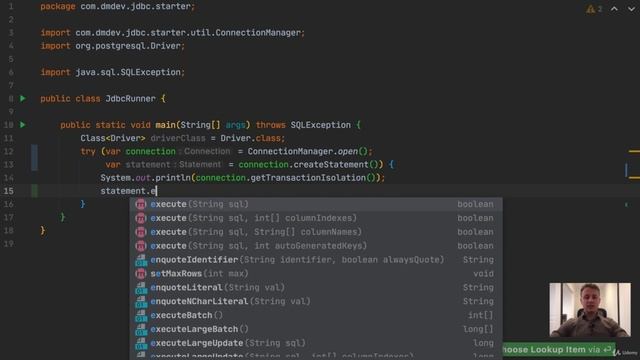Place cursor on package com.dmdev.jdbc.starter line

(118, 7)
